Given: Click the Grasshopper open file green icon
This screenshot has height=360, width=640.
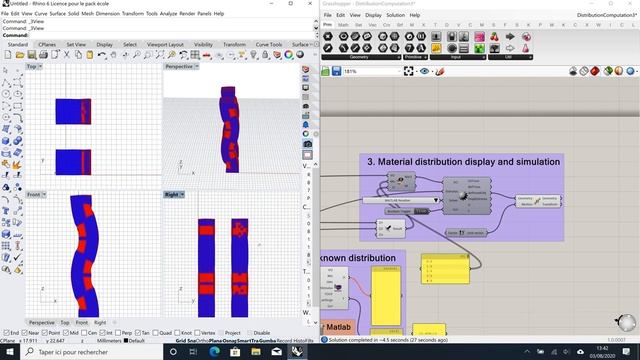Looking at the screenshot, I should point(325,71).
